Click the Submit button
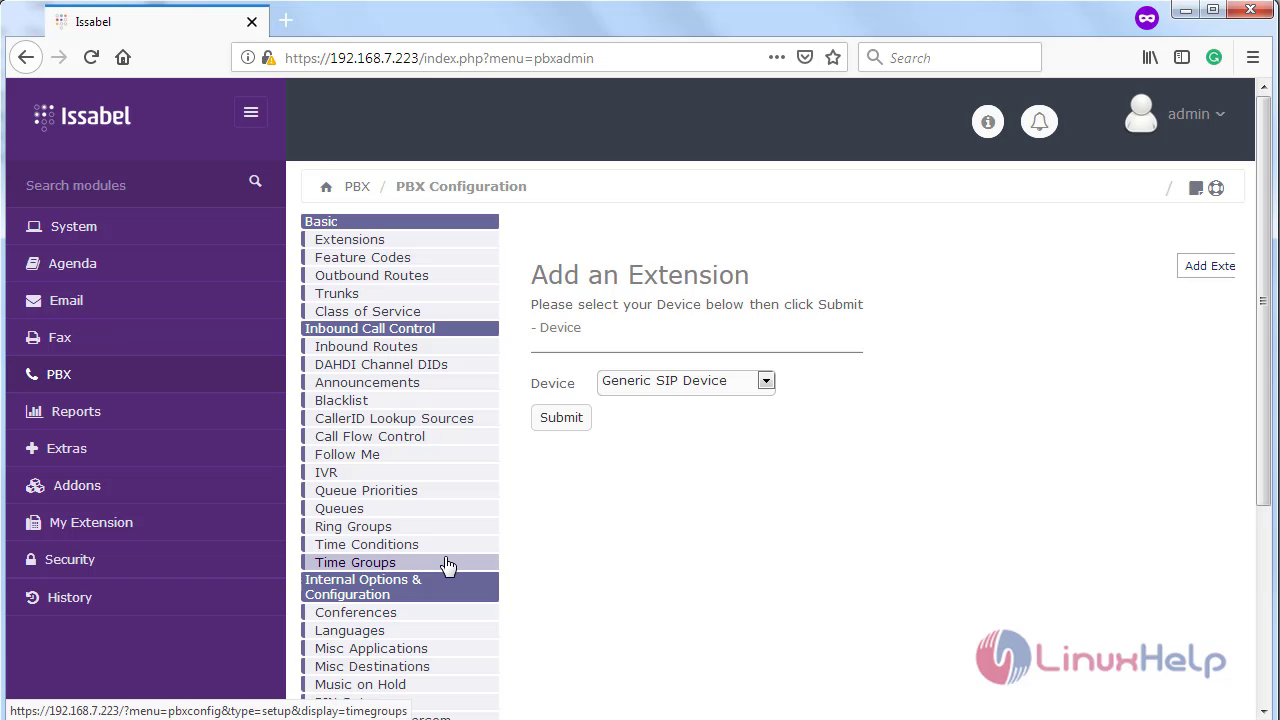 [x=561, y=417]
